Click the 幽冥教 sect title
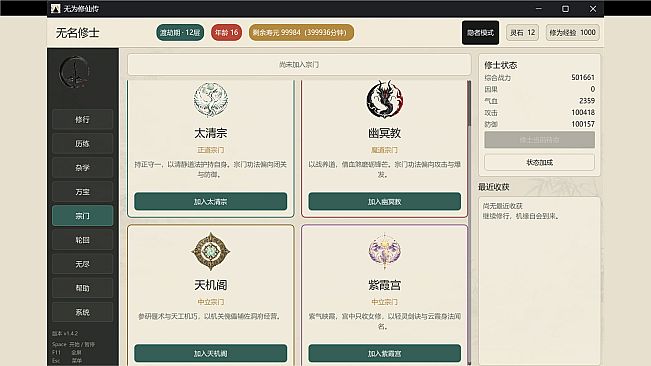The width and height of the screenshot is (651, 366). [384, 133]
